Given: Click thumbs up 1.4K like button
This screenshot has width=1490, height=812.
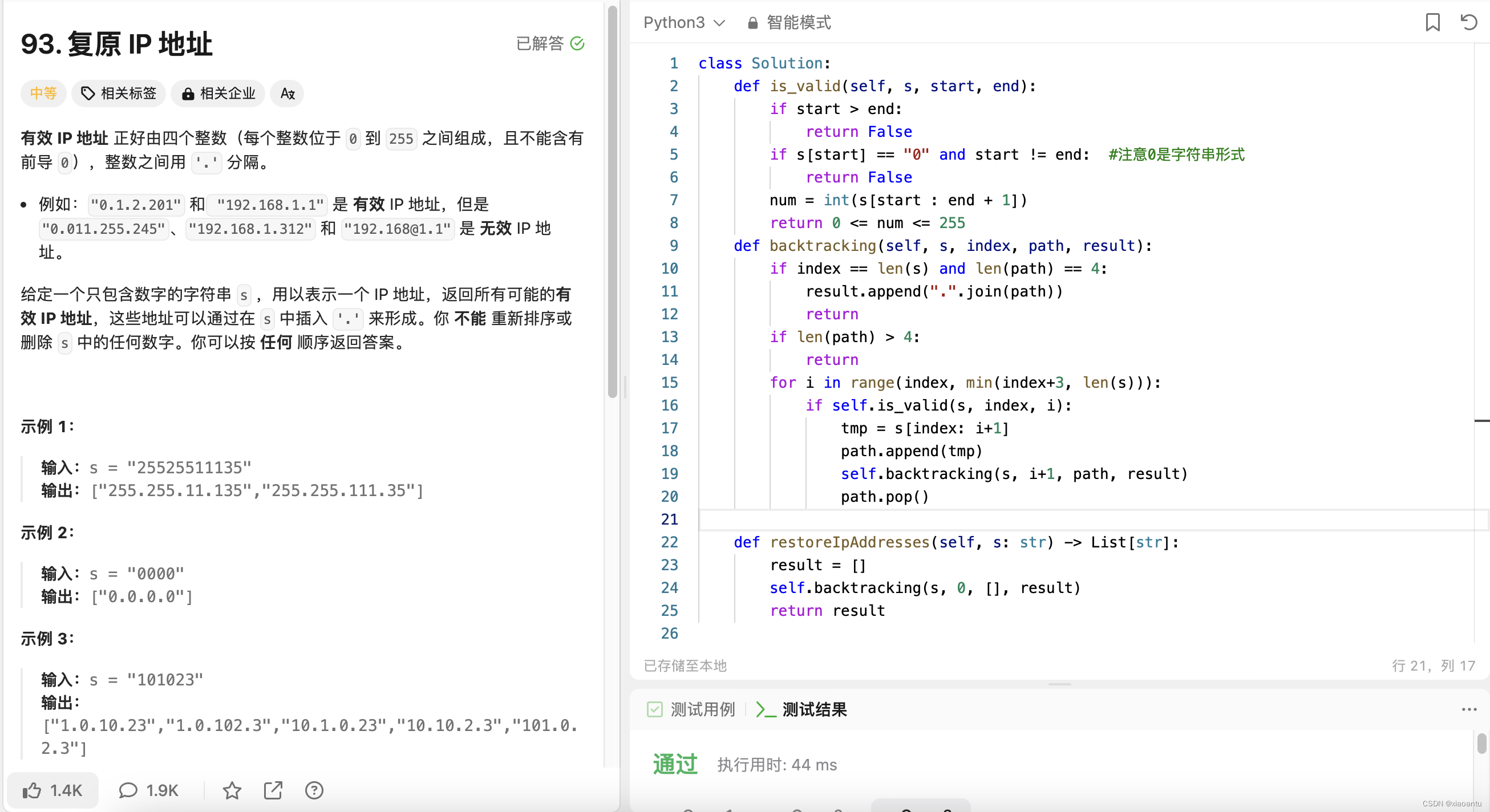Looking at the screenshot, I should 56,790.
